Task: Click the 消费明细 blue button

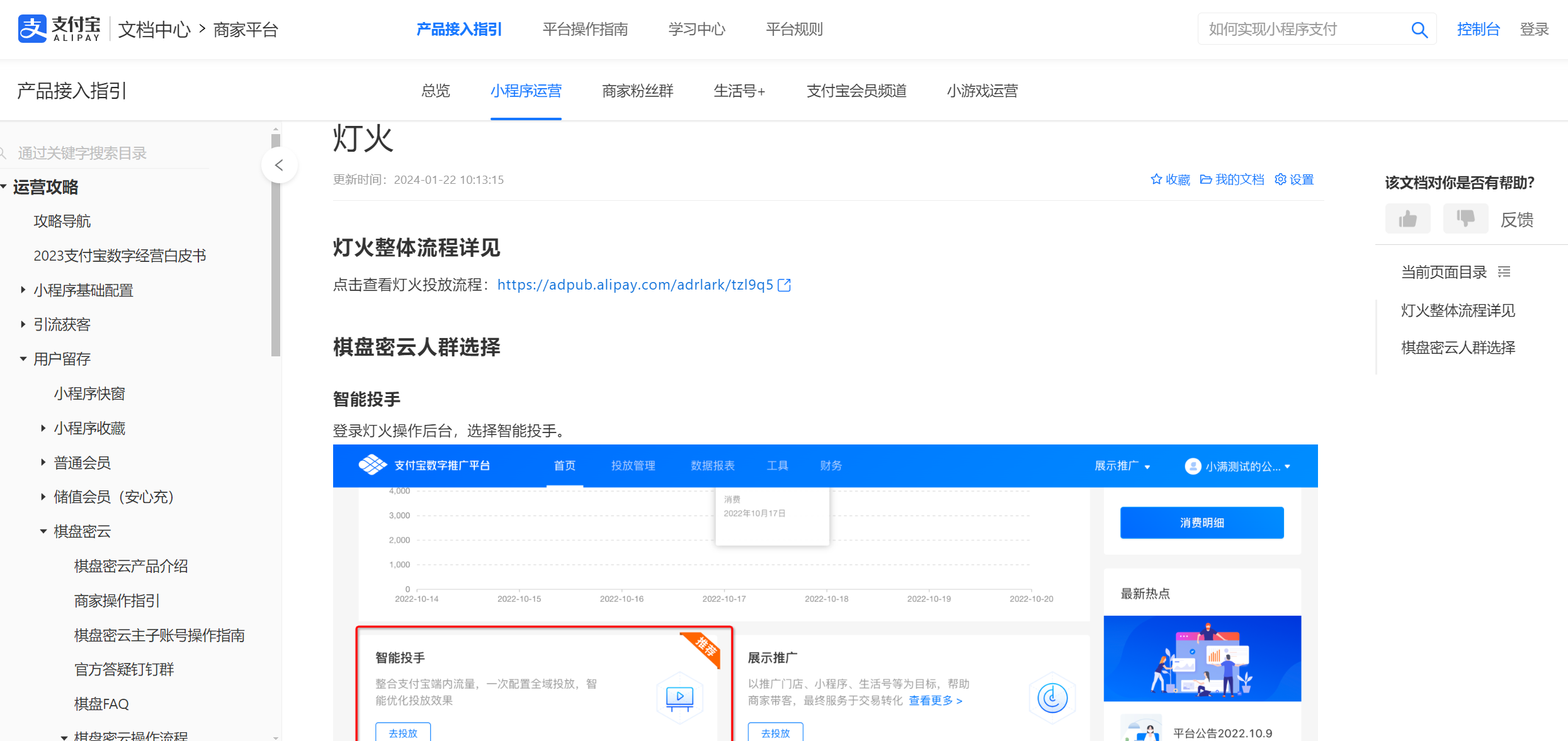Action: [1202, 523]
